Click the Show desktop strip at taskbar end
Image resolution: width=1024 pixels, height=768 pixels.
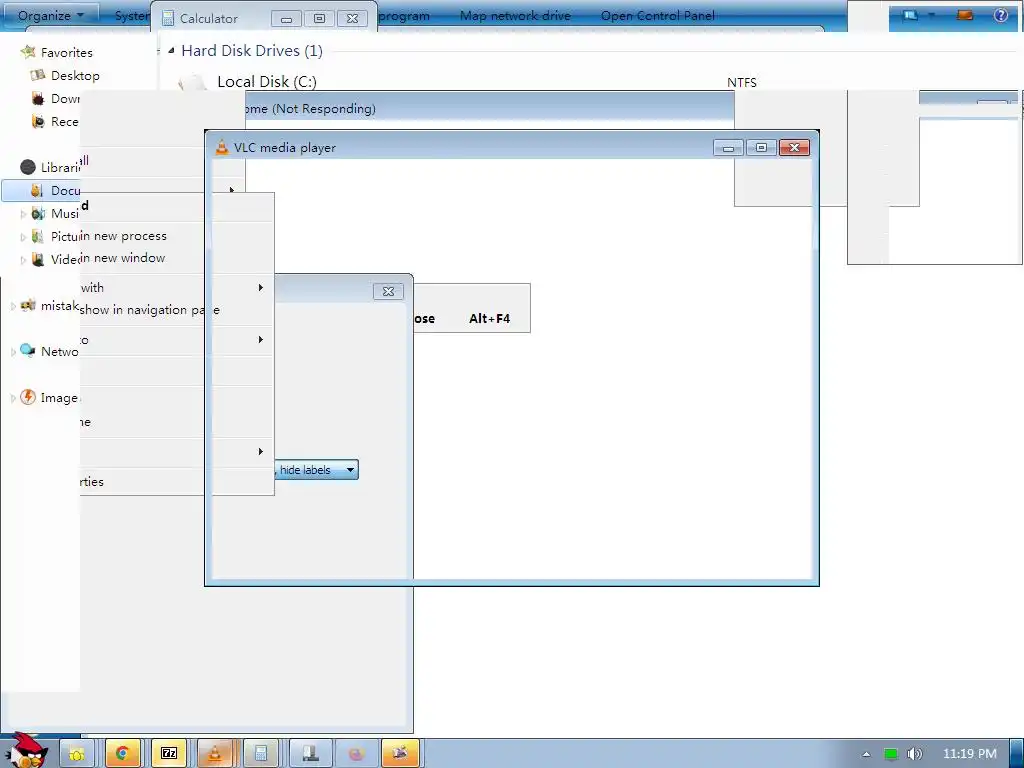1017,754
